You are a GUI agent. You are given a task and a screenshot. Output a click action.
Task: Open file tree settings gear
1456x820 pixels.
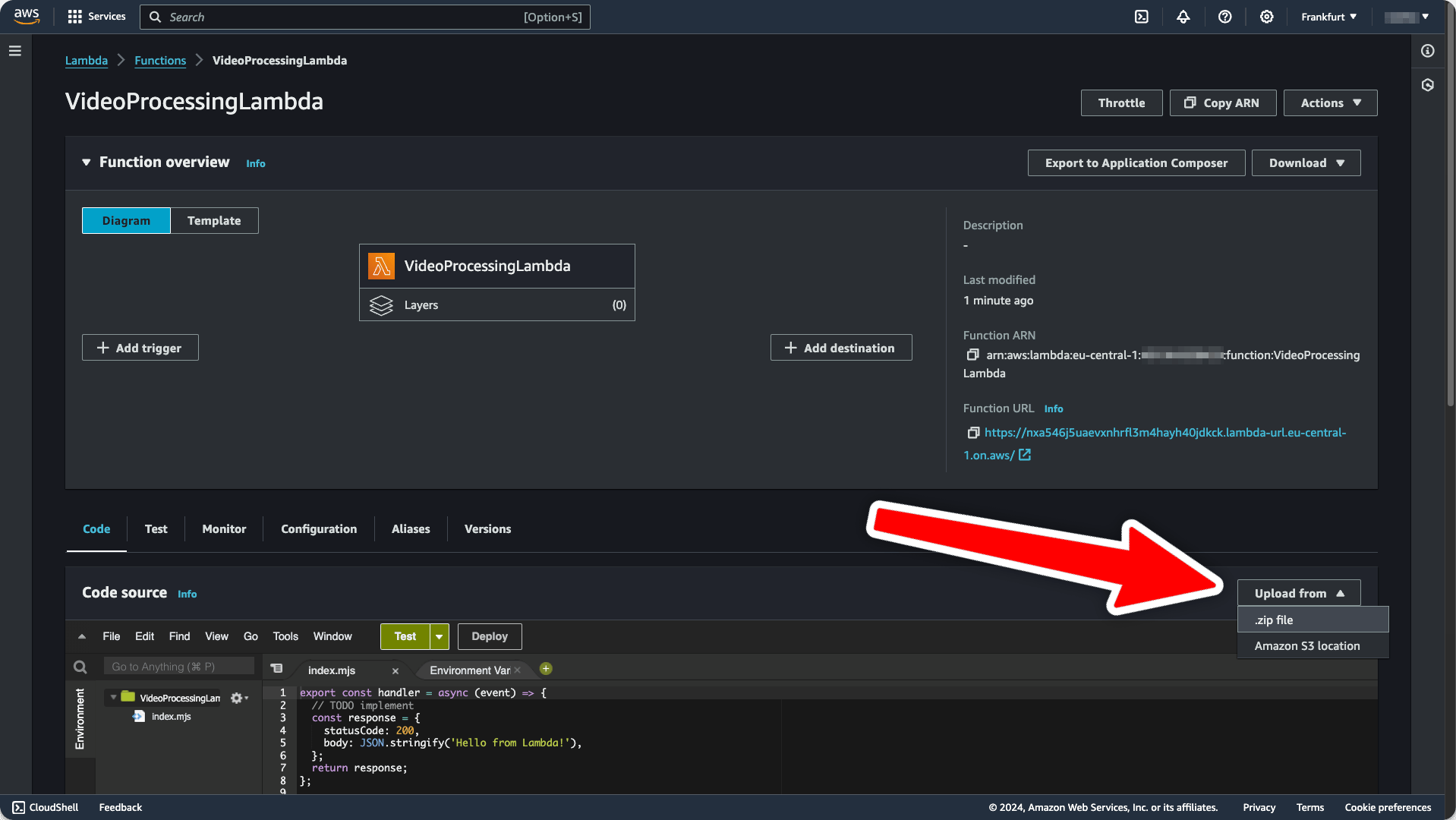(x=239, y=698)
